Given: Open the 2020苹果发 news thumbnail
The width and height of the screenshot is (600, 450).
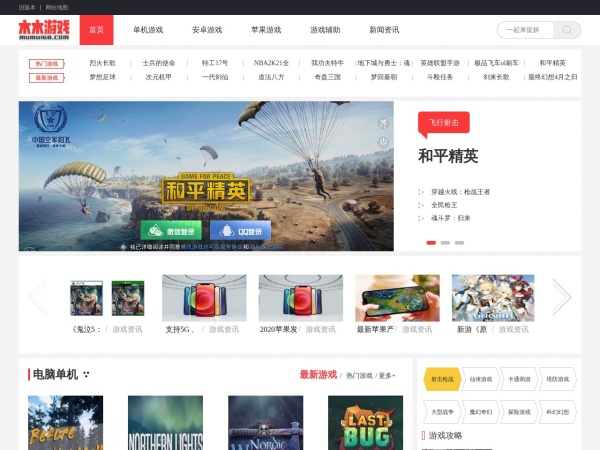Looking at the screenshot, I should tap(301, 298).
